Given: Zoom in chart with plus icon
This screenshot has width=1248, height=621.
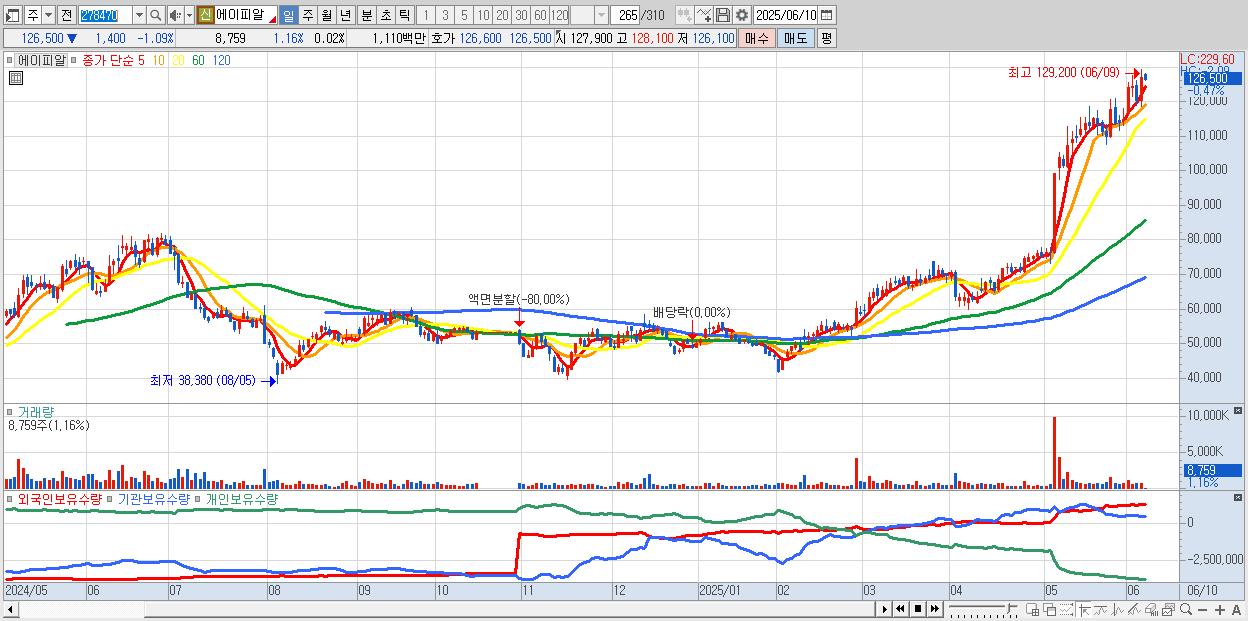Looking at the screenshot, I should pos(1219,609).
